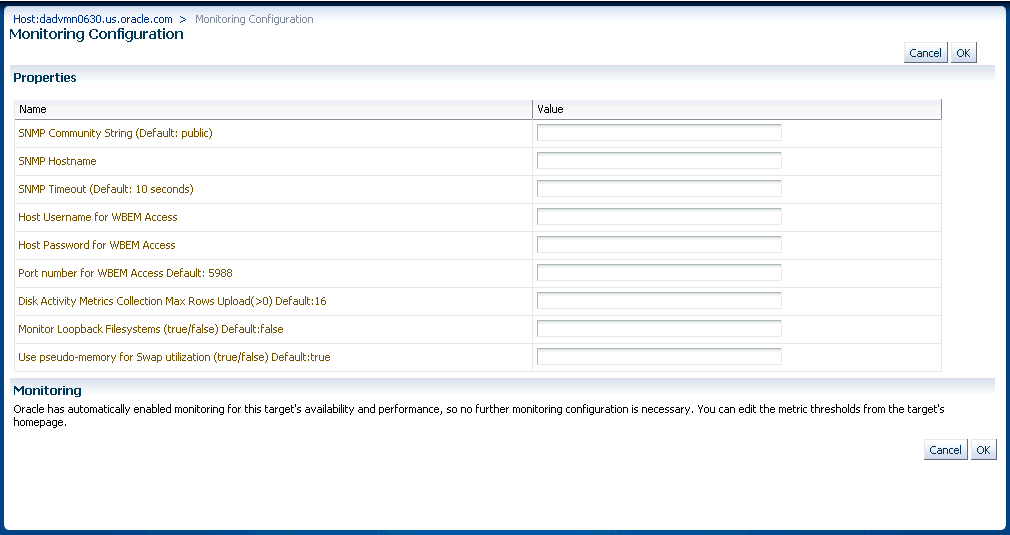Open the Host:dadvmn0630.us.oracle.com breadcrumb link
Viewport: 1010px width, 535px height.
(x=92, y=19)
